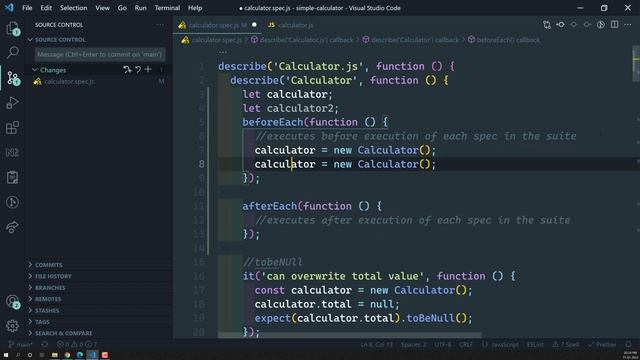This screenshot has height=360, width=640.
Task: Click Ln 8, Col status bar entry
Action: pos(376,344)
